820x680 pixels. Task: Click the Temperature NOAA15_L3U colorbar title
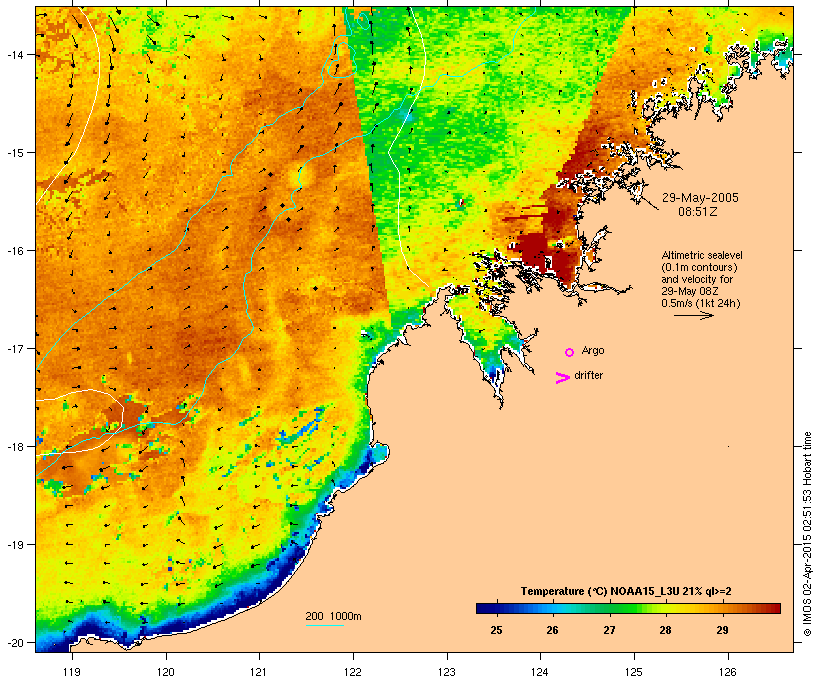pos(626,591)
